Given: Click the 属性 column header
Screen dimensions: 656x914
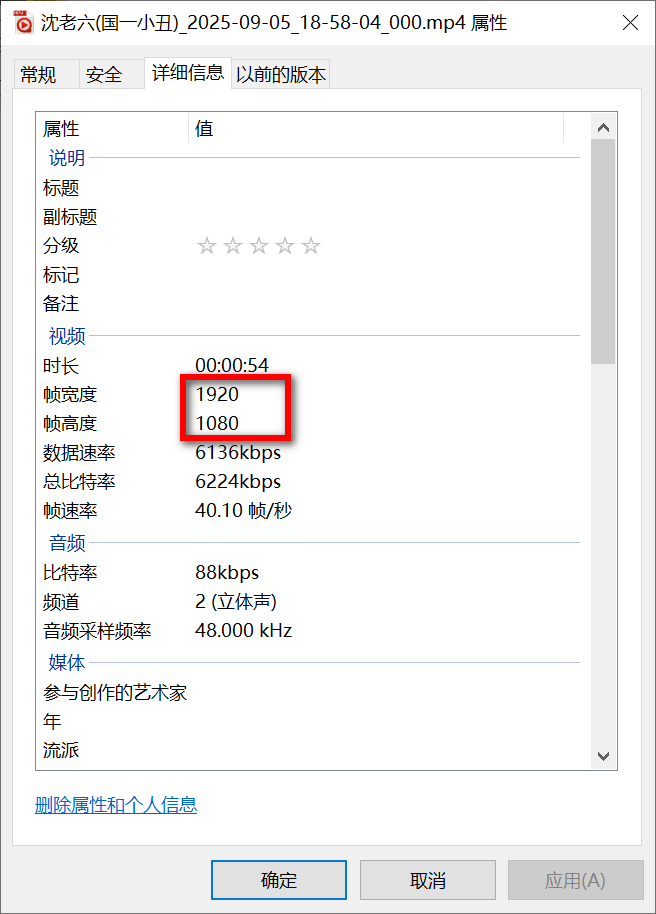Looking at the screenshot, I should (x=112, y=128).
